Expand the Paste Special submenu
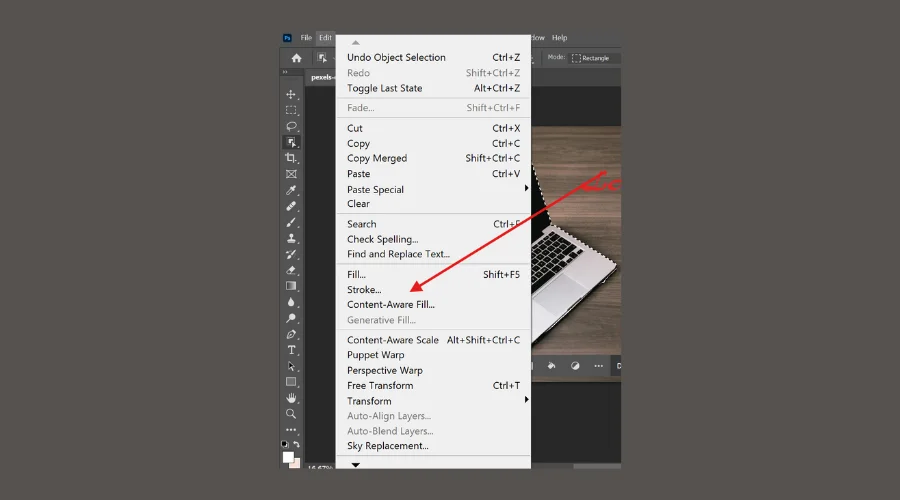This screenshot has height=500, width=900. click(x=526, y=188)
